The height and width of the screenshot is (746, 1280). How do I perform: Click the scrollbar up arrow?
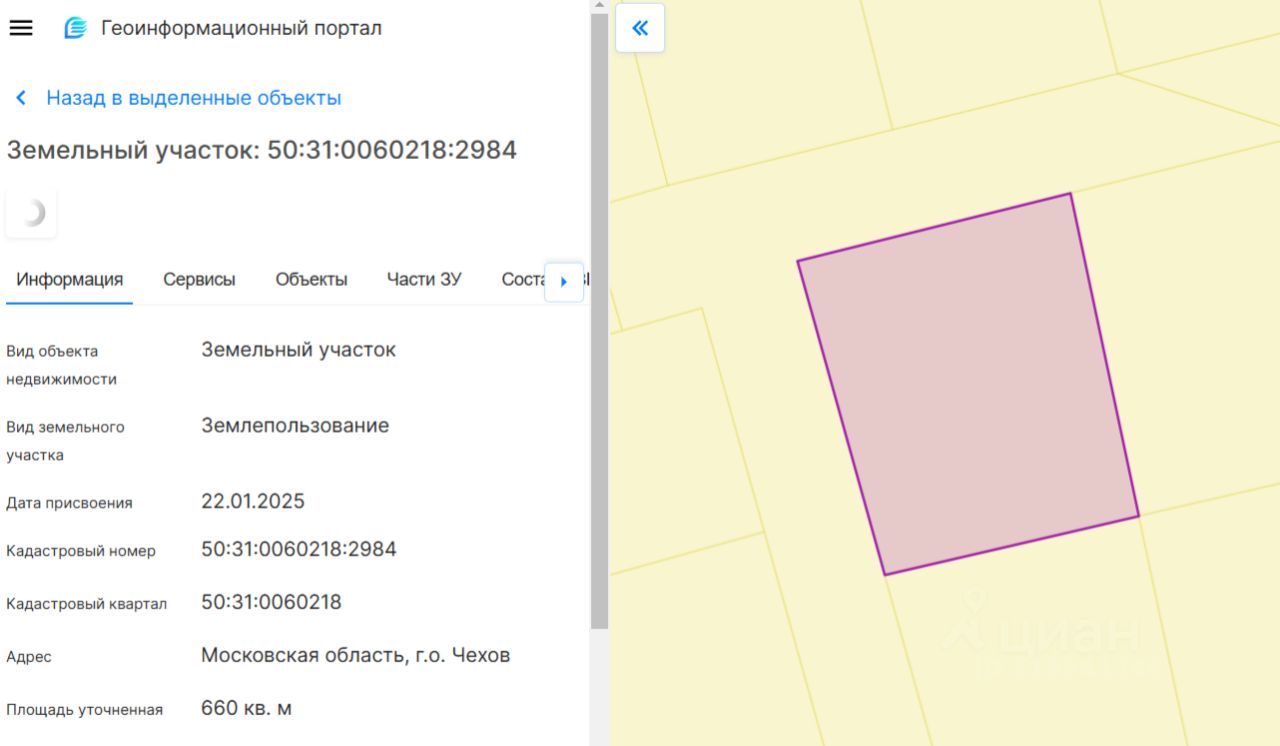tap(599, 6)
